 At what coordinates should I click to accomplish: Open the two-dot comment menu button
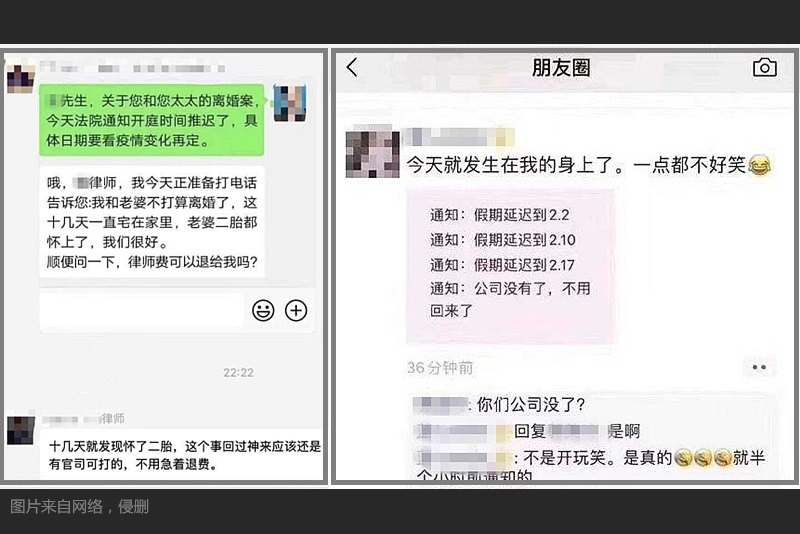pos(759,367)
